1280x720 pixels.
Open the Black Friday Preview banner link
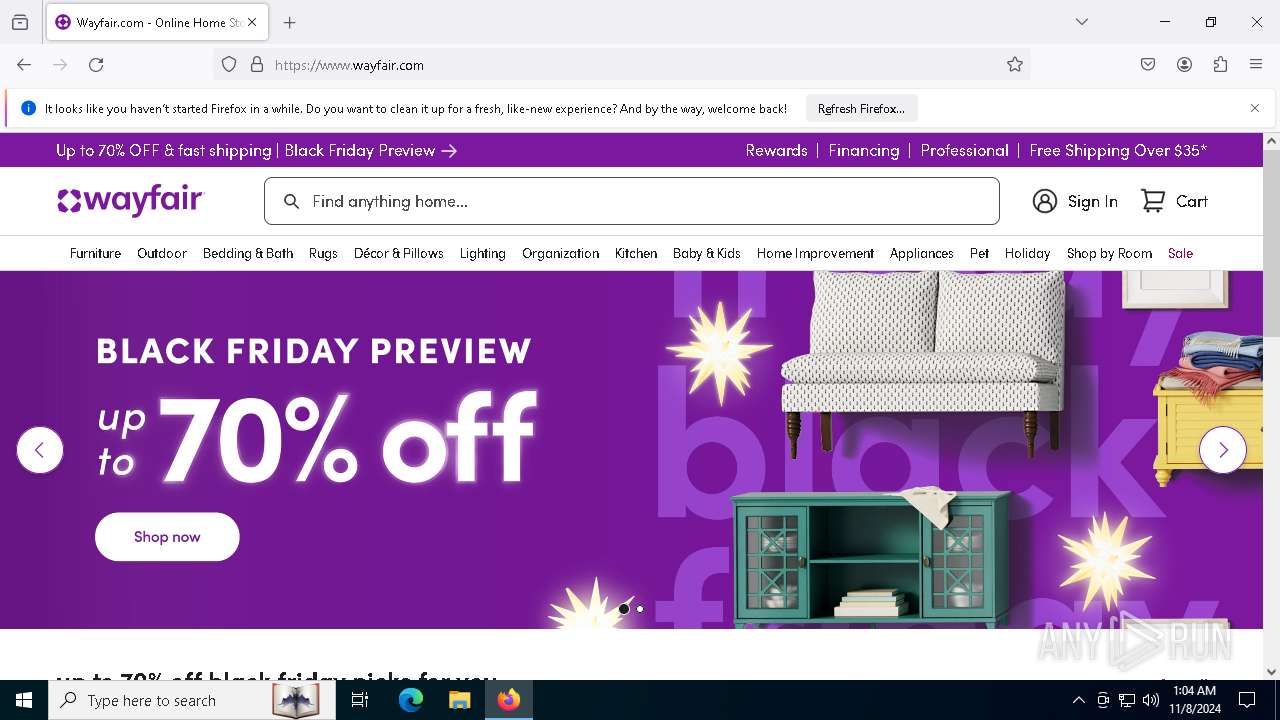pos(371,151)
